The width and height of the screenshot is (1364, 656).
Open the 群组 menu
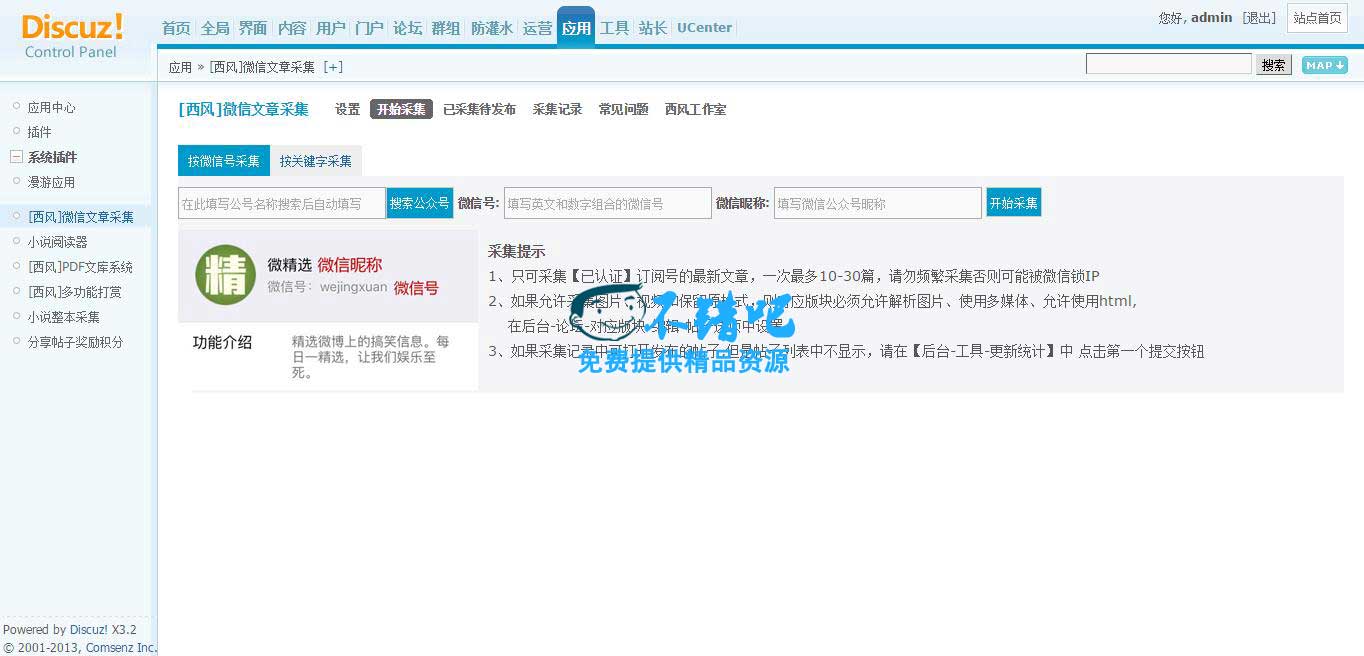[x=446, y=28]
